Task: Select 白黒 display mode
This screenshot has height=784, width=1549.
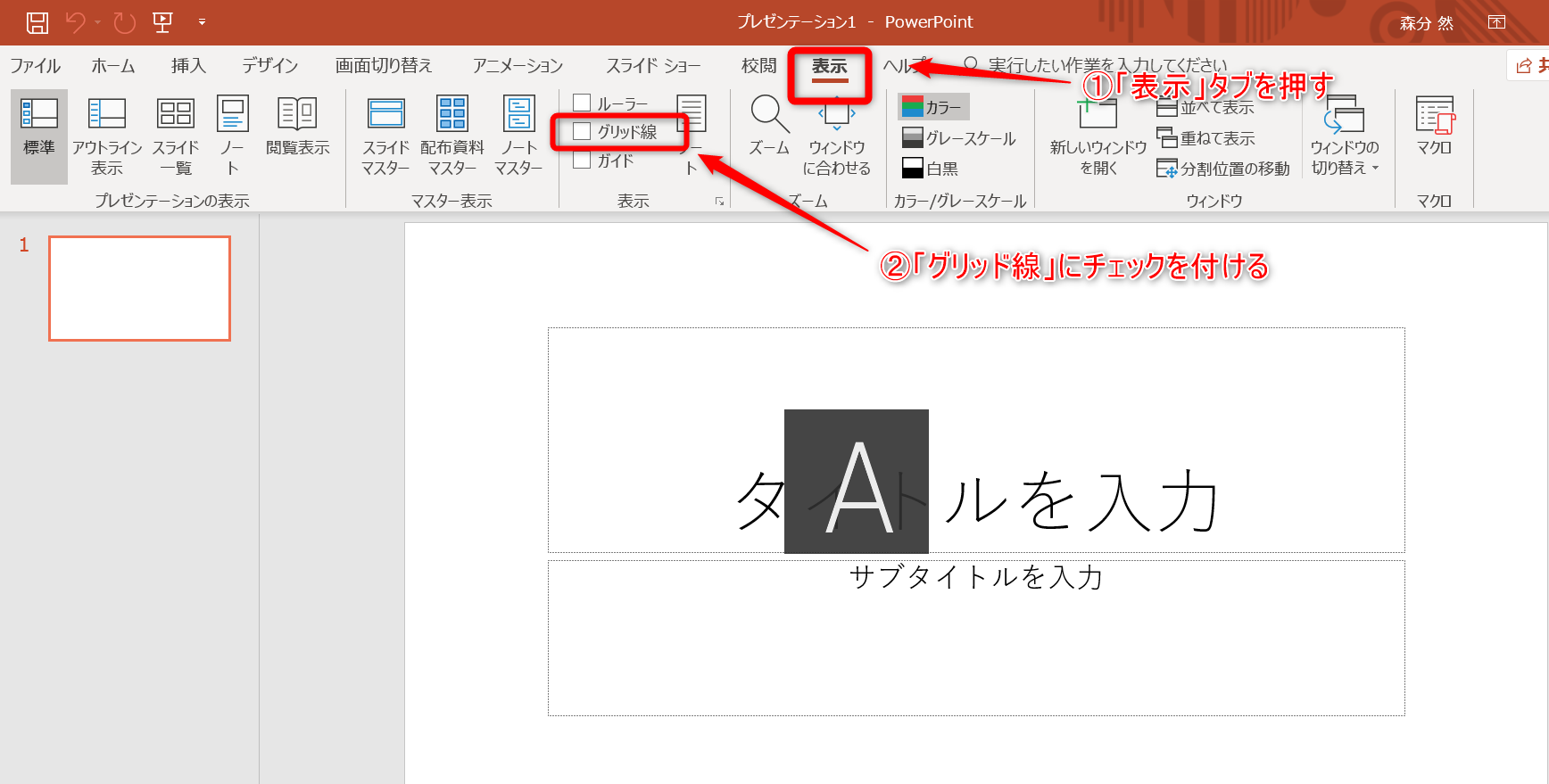Action: [931, 168]
